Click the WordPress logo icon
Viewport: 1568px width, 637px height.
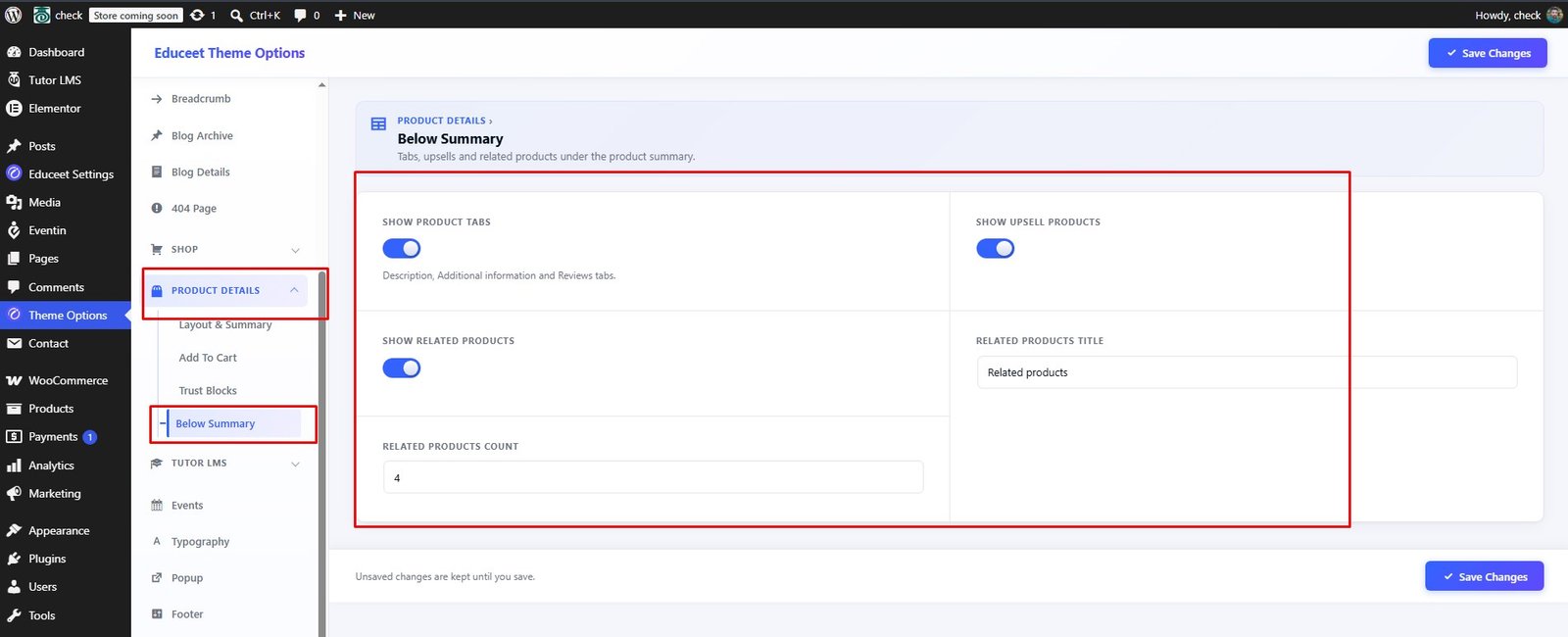(14, 15)
